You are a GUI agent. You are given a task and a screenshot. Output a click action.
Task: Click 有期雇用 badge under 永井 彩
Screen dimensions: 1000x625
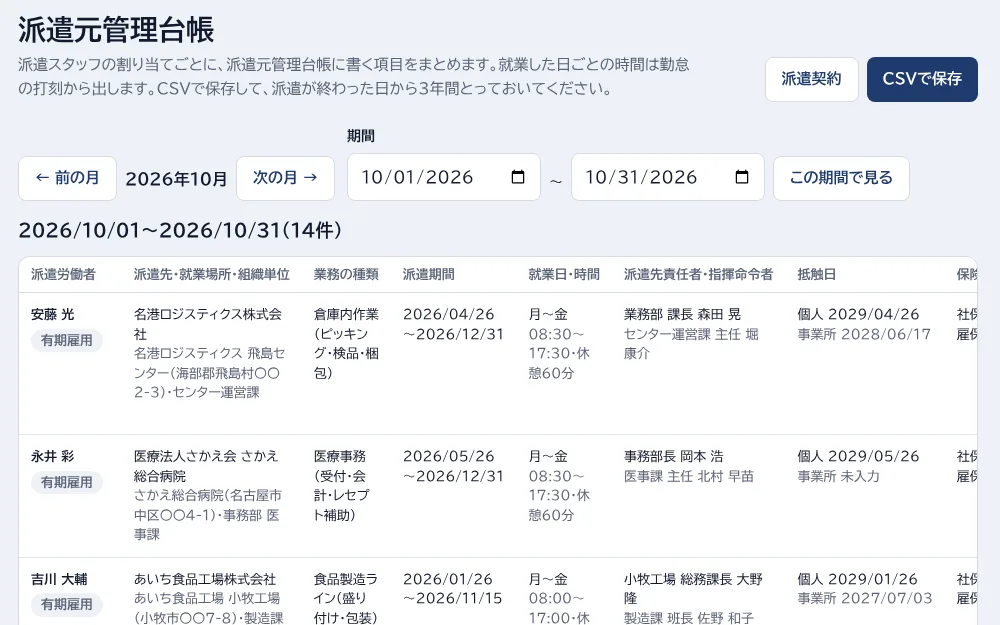[x=67, y=483]
